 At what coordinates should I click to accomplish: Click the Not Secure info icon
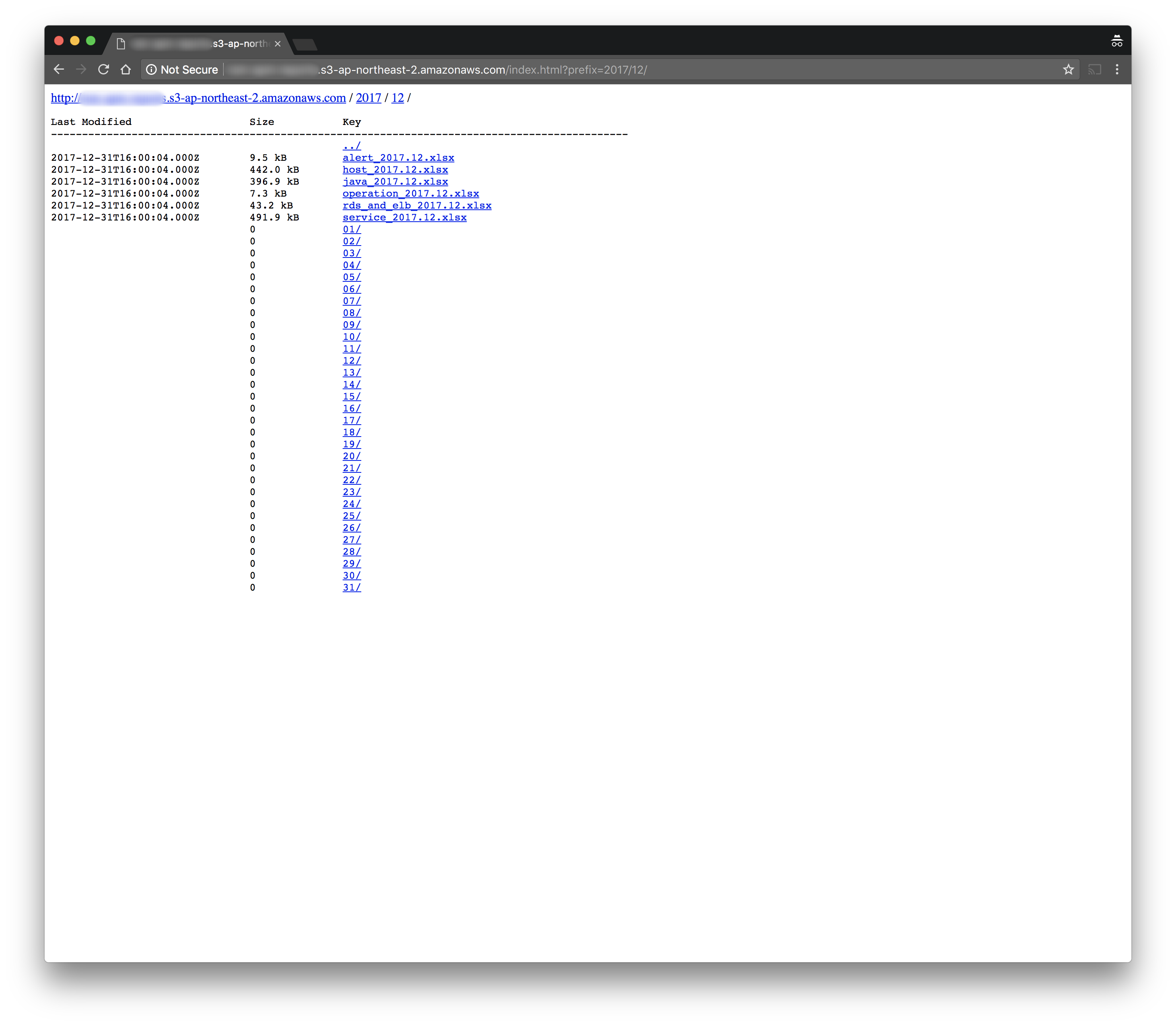tap(151, 69)
